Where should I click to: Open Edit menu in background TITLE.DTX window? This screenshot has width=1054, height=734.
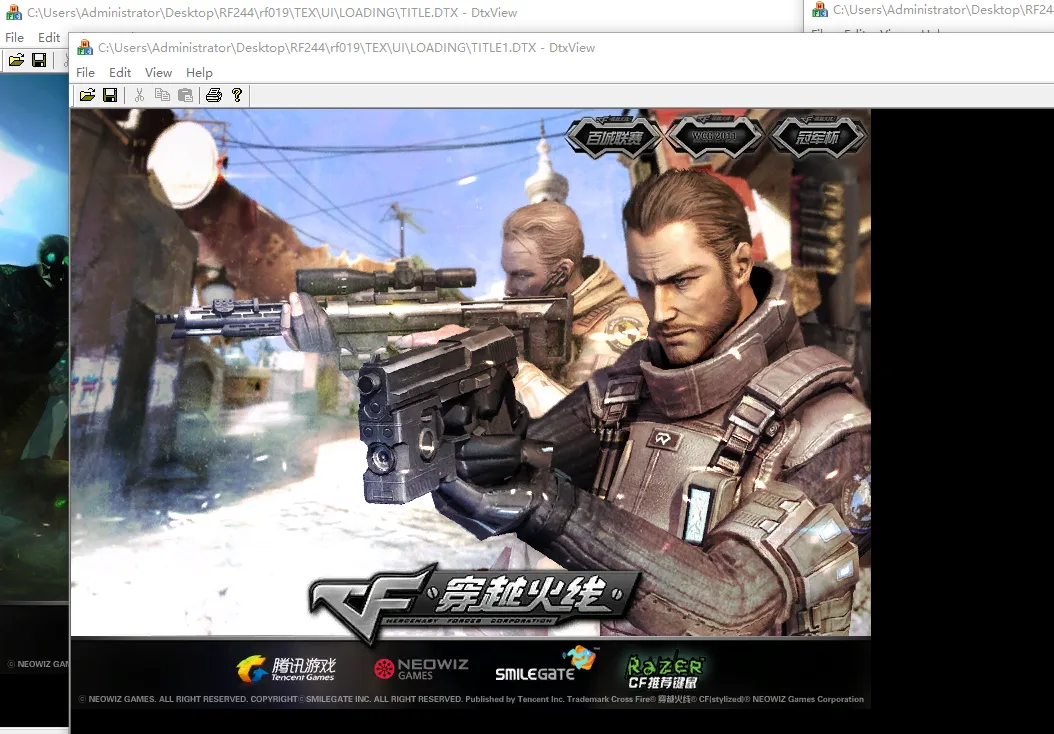pos(49,37)
